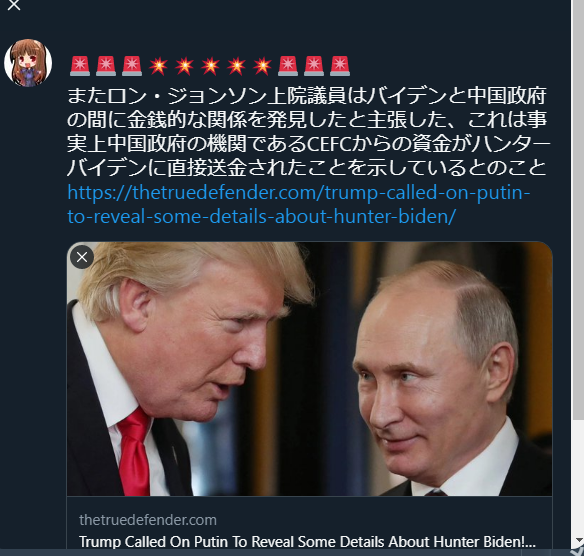Image resolution: width=584 pixels, height=556 pixels.
Task: Click the first red siren emoji
Action: (80, 66)
